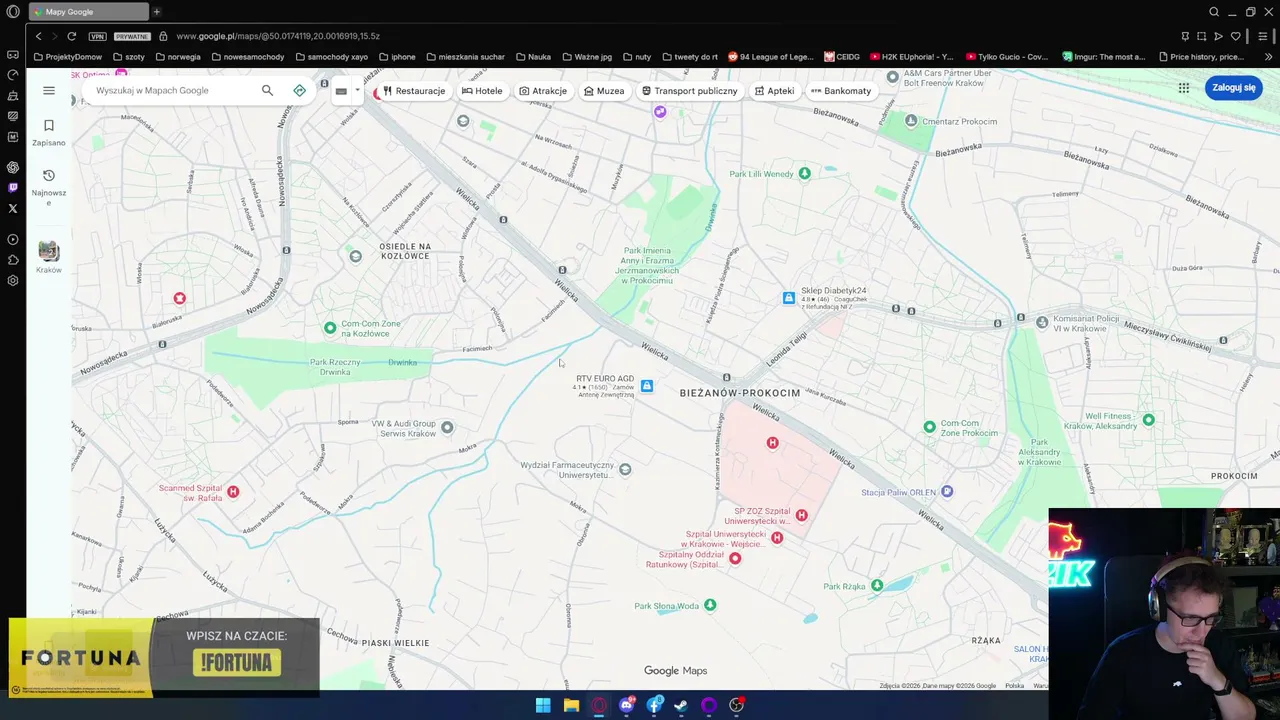Viewport: 1280px width, 720px height.
Task: Click the browser back arrow
Action: click(38, 36)
